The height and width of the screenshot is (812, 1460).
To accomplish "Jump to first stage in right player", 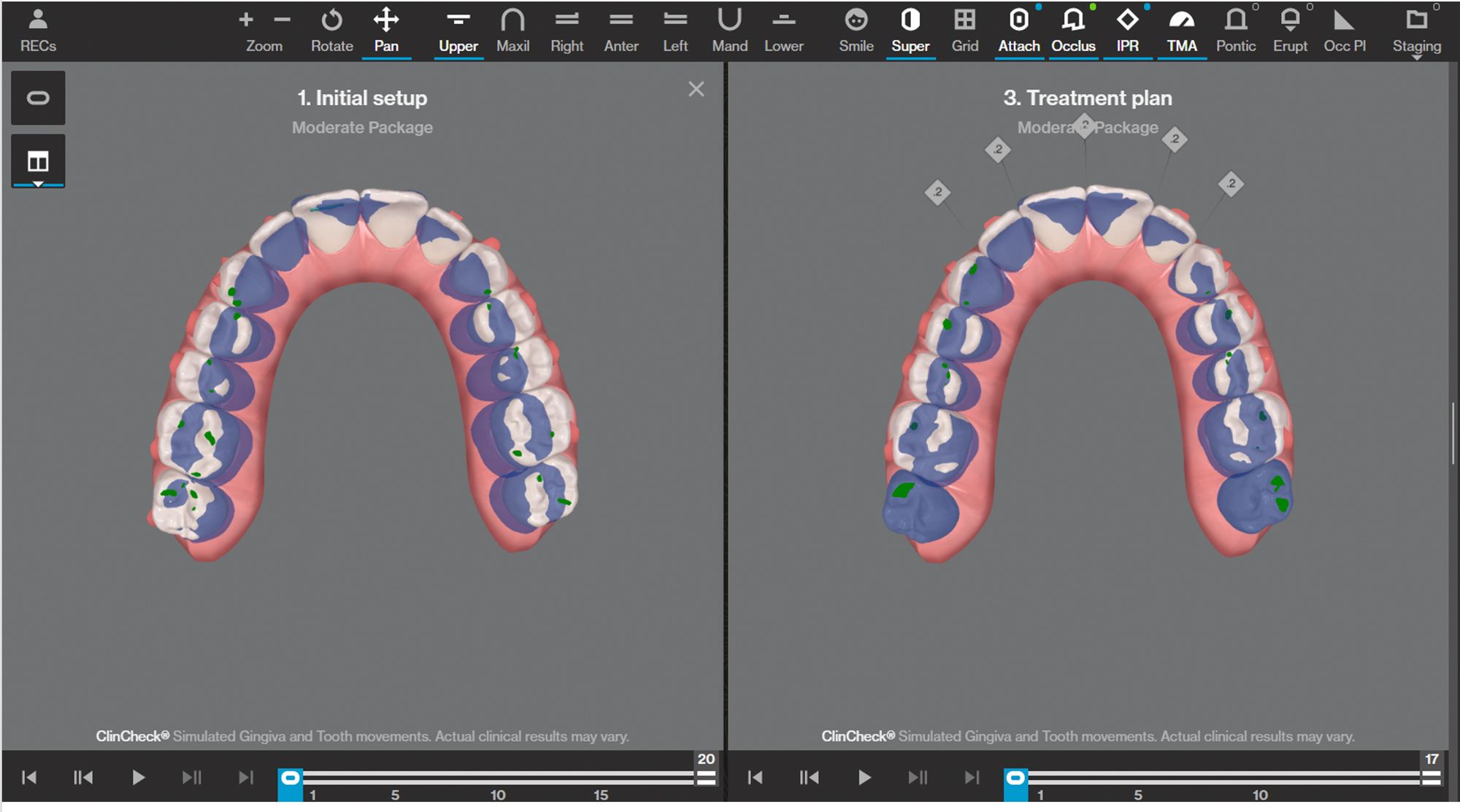I will click(x=755, y=778).
